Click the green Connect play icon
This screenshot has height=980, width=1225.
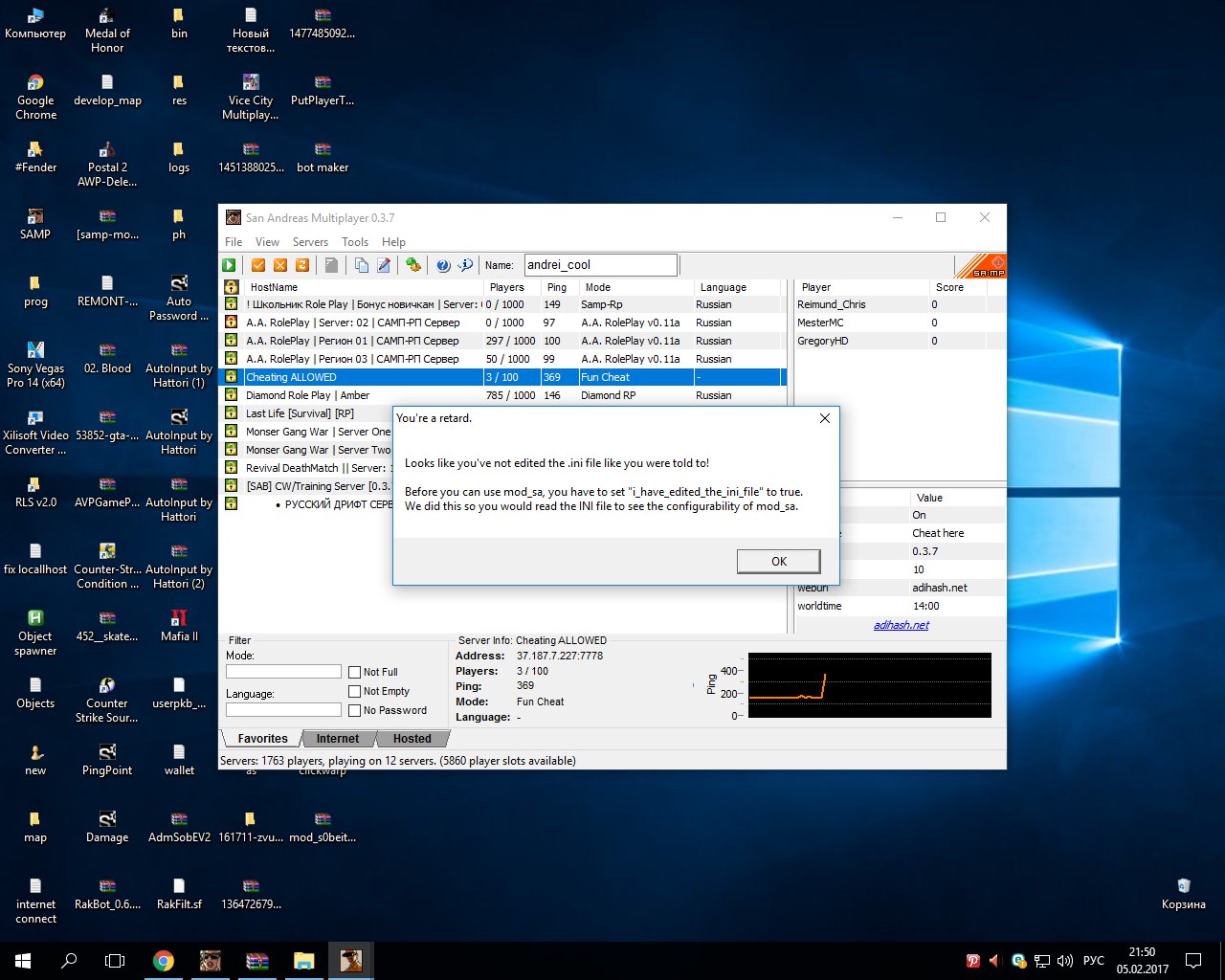click(x=230, y=265)
